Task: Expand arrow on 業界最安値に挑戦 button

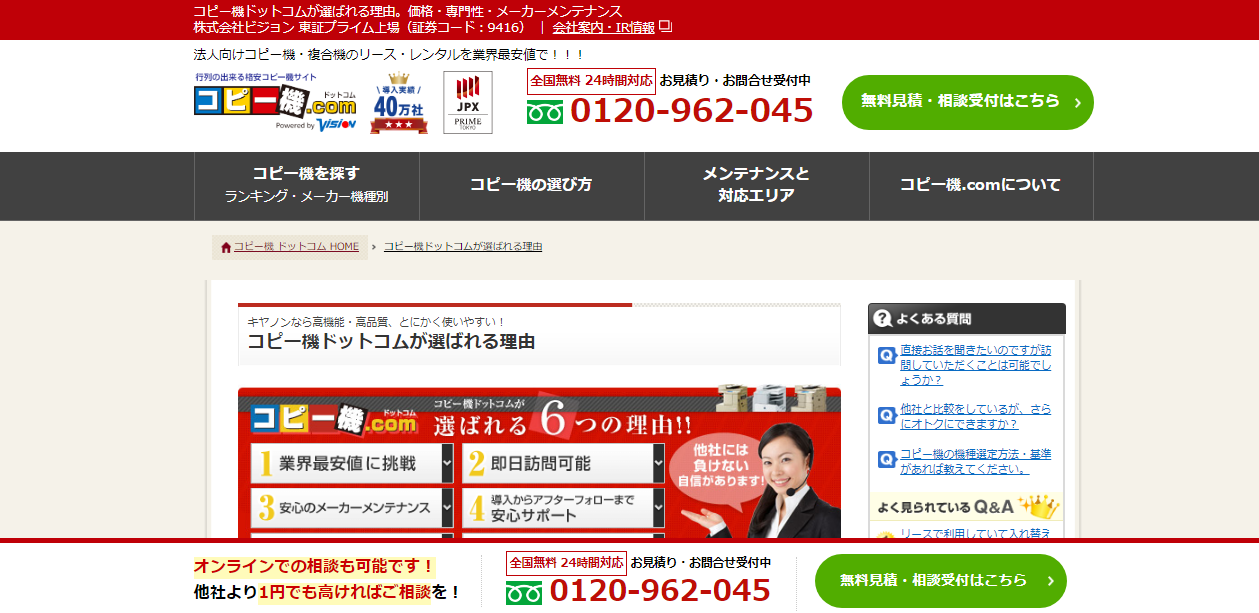Action: [x=447, y=464]
